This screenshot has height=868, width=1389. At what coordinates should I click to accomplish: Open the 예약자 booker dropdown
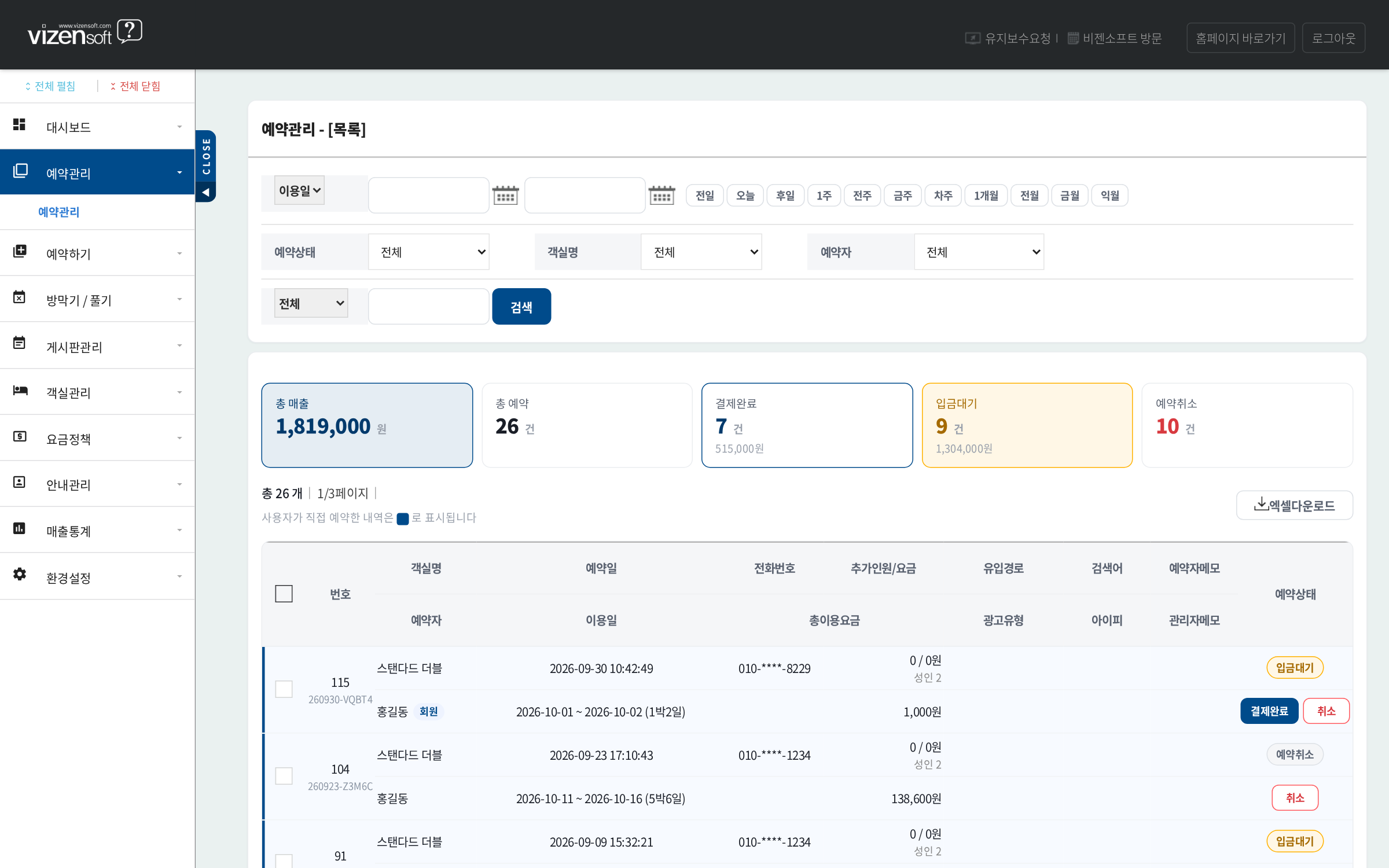[979, 252]
